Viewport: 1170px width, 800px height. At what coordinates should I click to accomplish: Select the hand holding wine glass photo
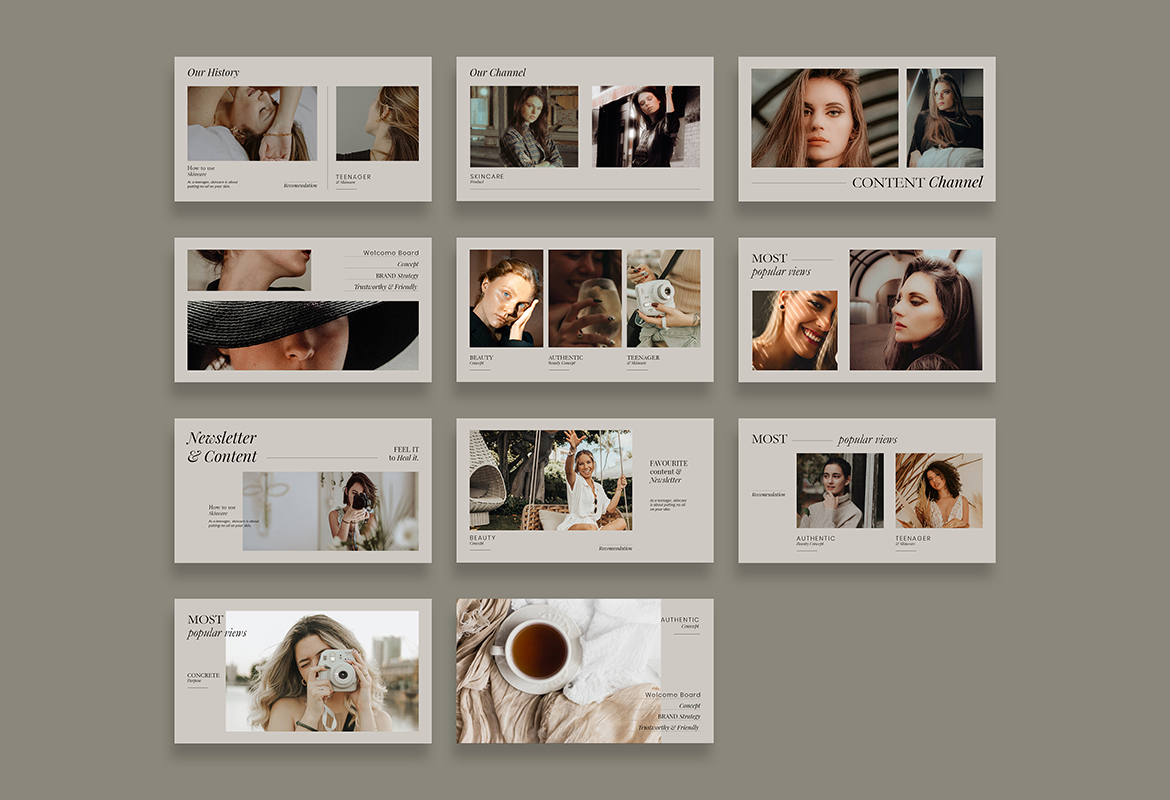click(x=585, y=298)
